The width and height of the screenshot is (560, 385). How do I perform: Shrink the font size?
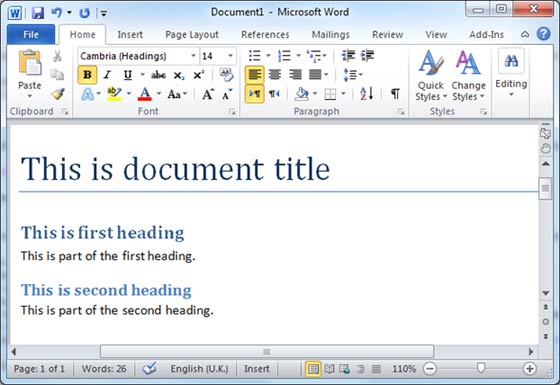coord(227,94)
